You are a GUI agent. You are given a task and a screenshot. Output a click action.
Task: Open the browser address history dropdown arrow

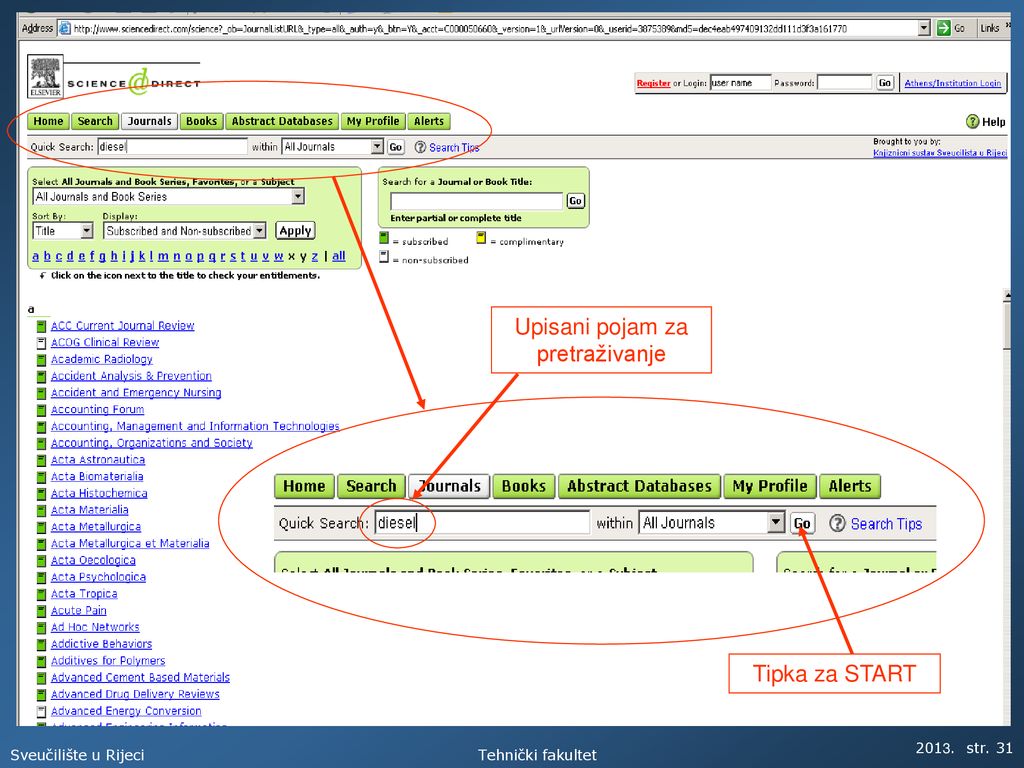(x=923, y=28)
